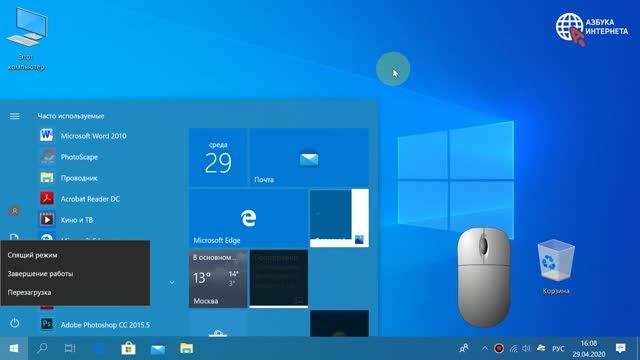The height and width of the screenshot is (360, 640).
Task: Open taskbar search magnifier
Action: click(42, 348)
